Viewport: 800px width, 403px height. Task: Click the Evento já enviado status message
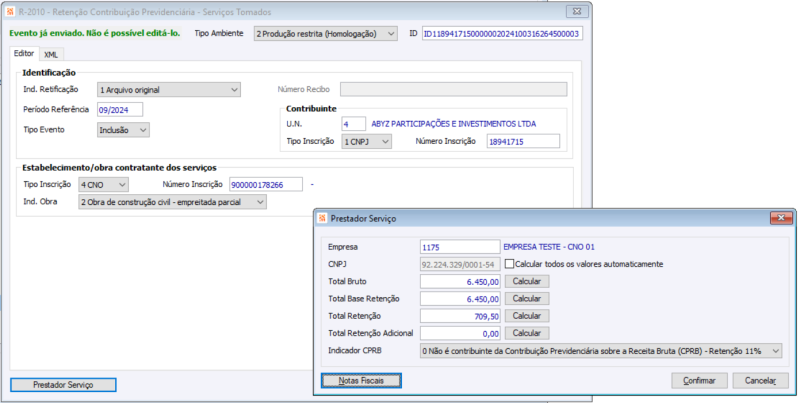pyautogui.click(x=95, y=33)
